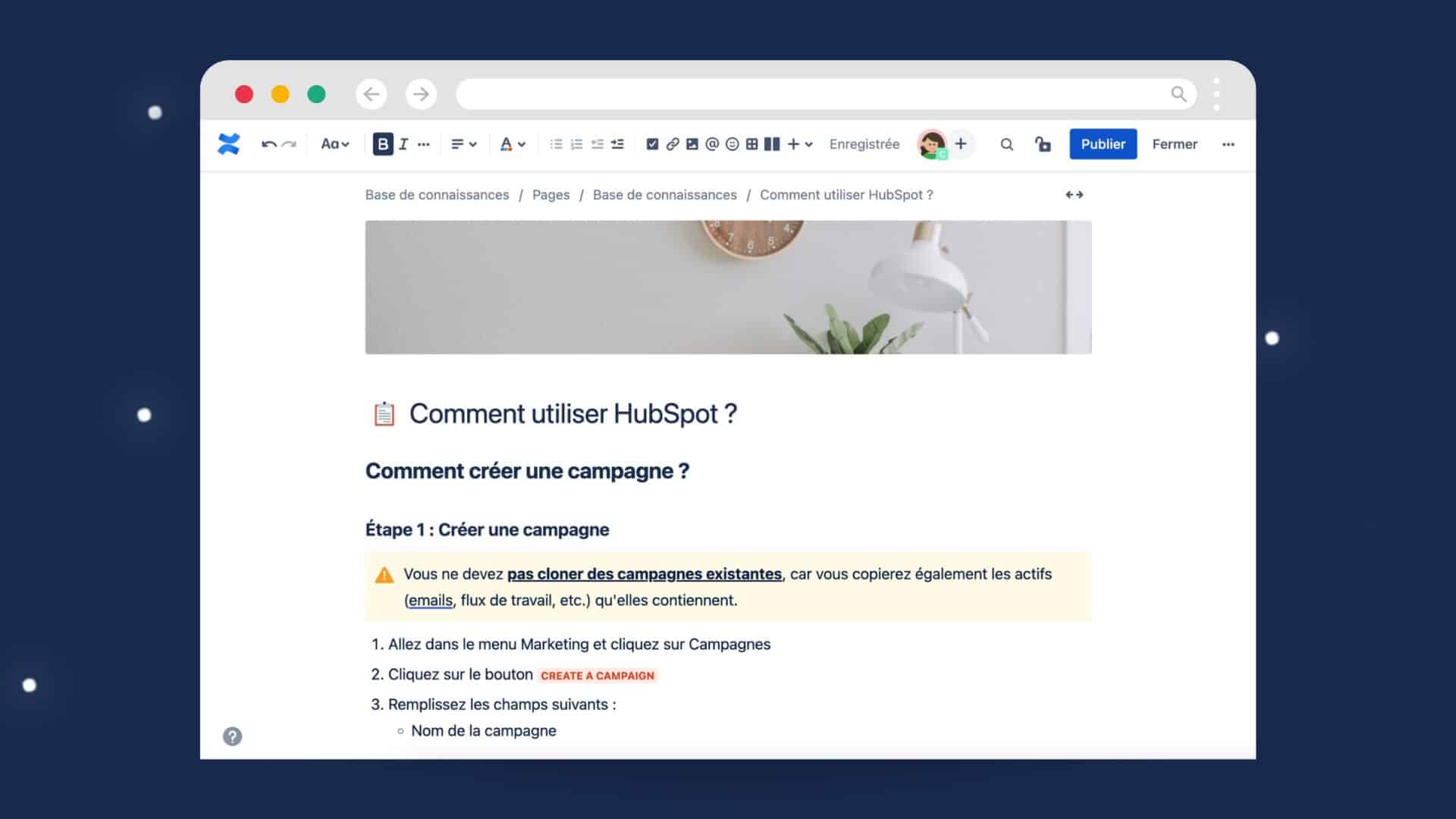Insert a bullet list
This screenshot has width=1456, height=819.
coord(556,144)
